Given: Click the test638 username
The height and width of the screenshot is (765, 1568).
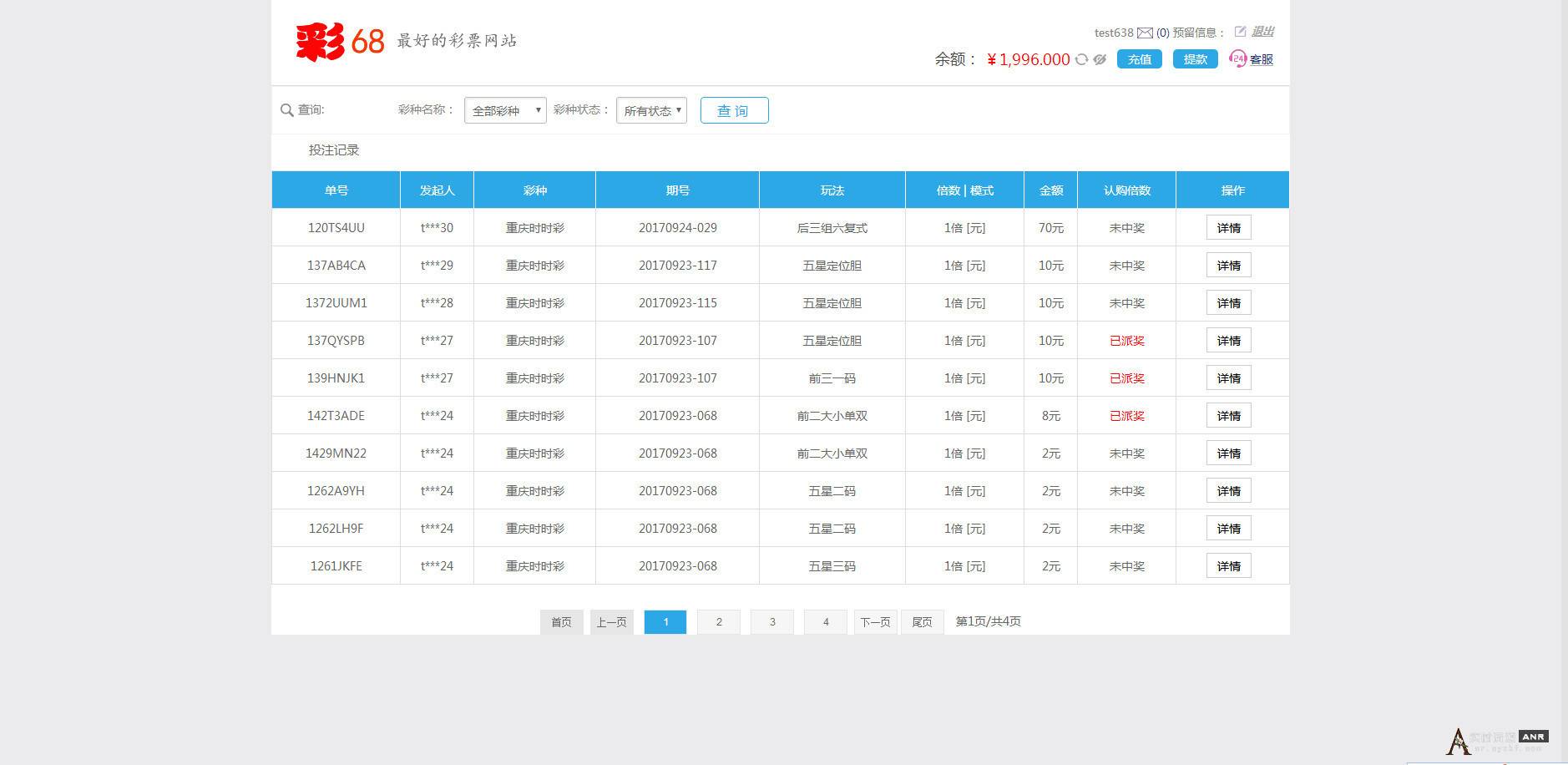Looking at the screenshot, I should 1114,33.
